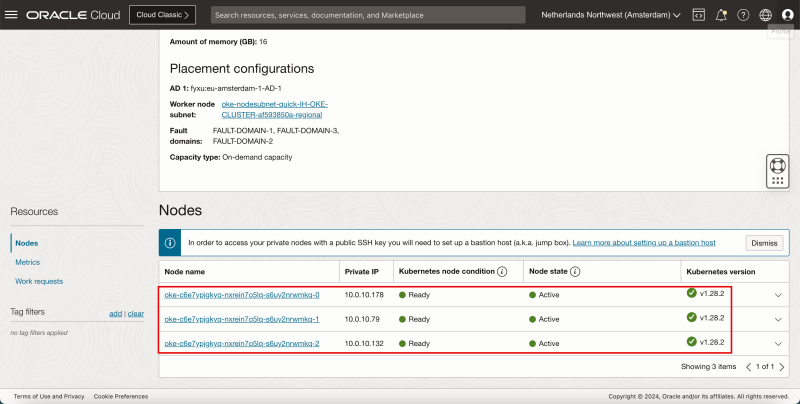800x404 pixels.
Task: Dismiss the bastion host info banner
Action: [x=764, y=243]
